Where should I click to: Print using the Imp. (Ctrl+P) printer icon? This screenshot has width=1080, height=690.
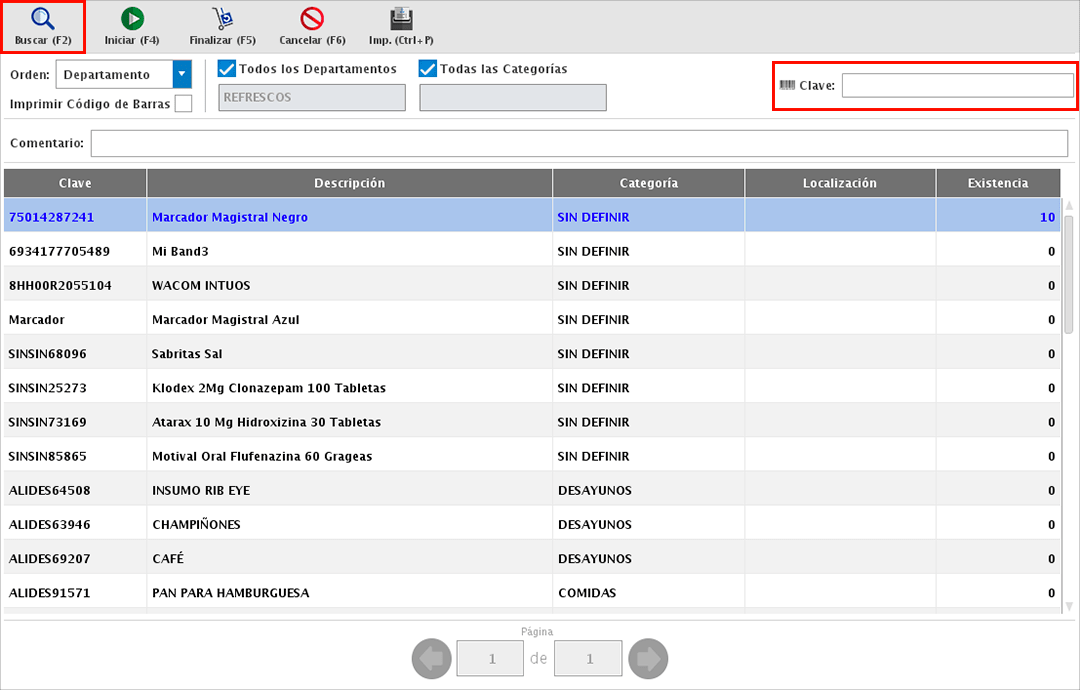tap(401, 19)
